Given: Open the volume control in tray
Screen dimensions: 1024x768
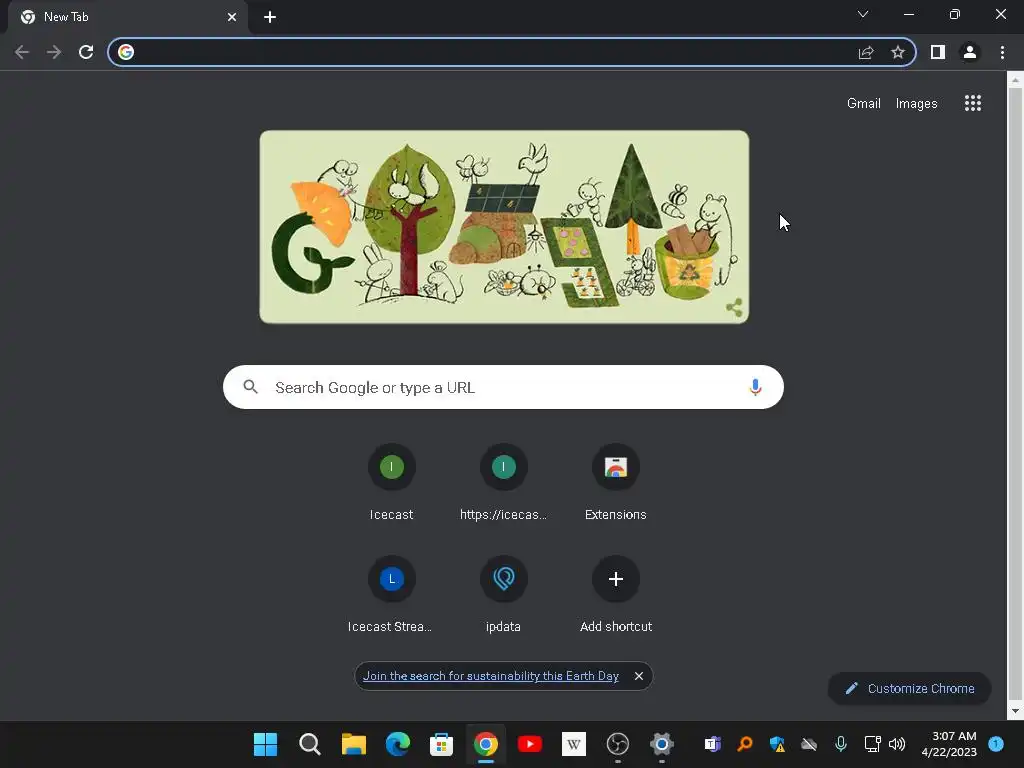Looking at the screenshot, I should pos(897,744).
